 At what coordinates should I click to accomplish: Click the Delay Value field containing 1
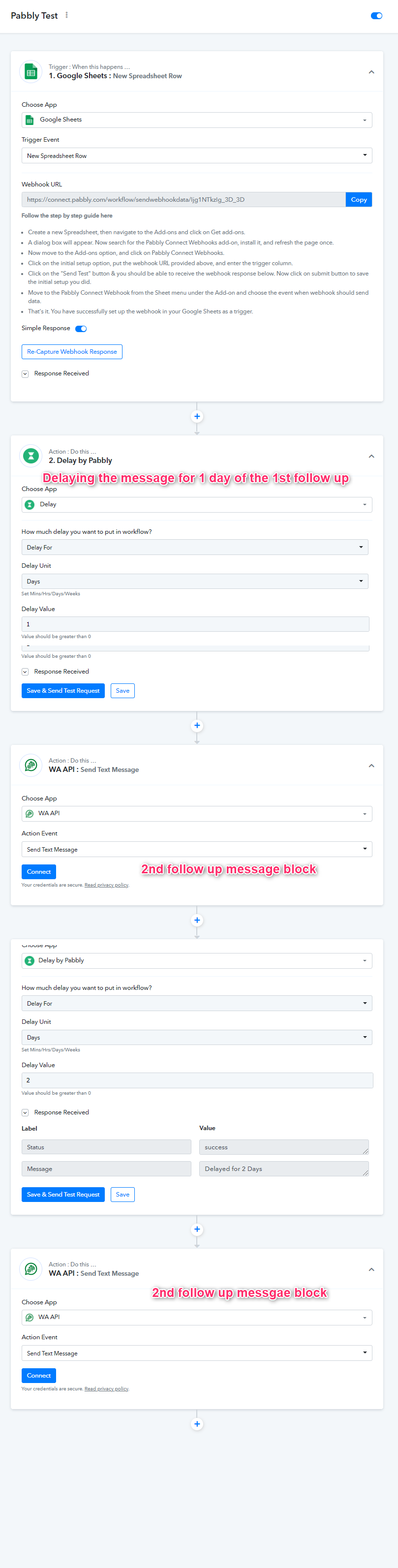(195, 624)
